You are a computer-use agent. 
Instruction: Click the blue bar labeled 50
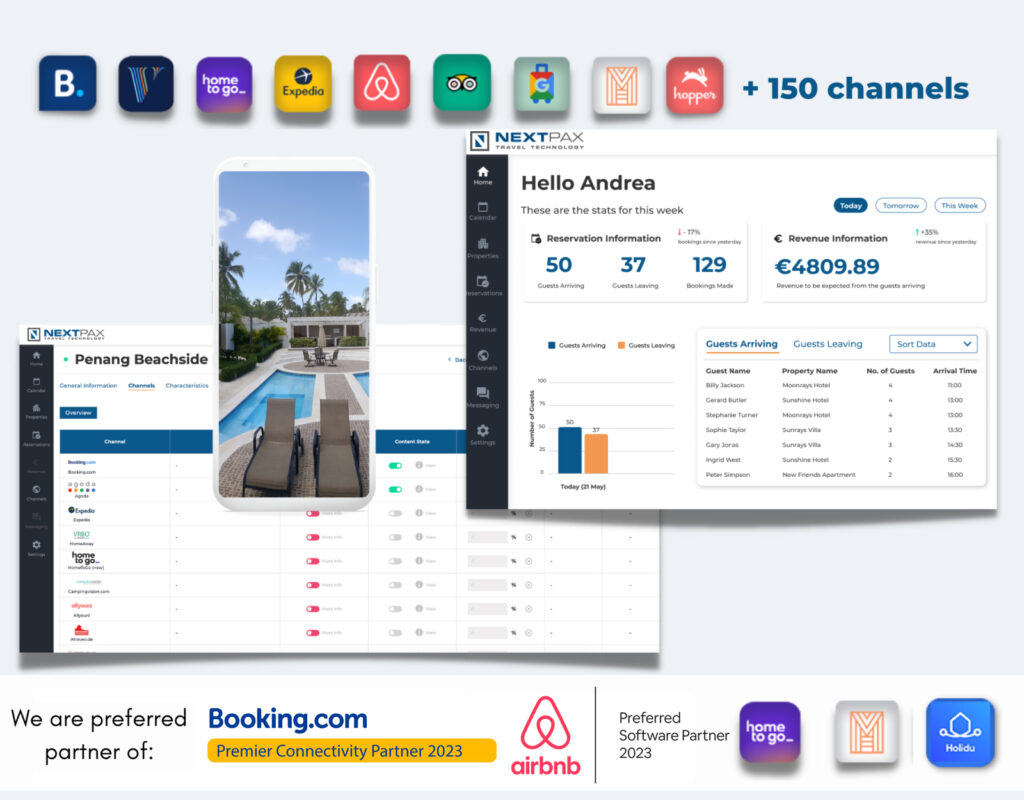(570, 450)
